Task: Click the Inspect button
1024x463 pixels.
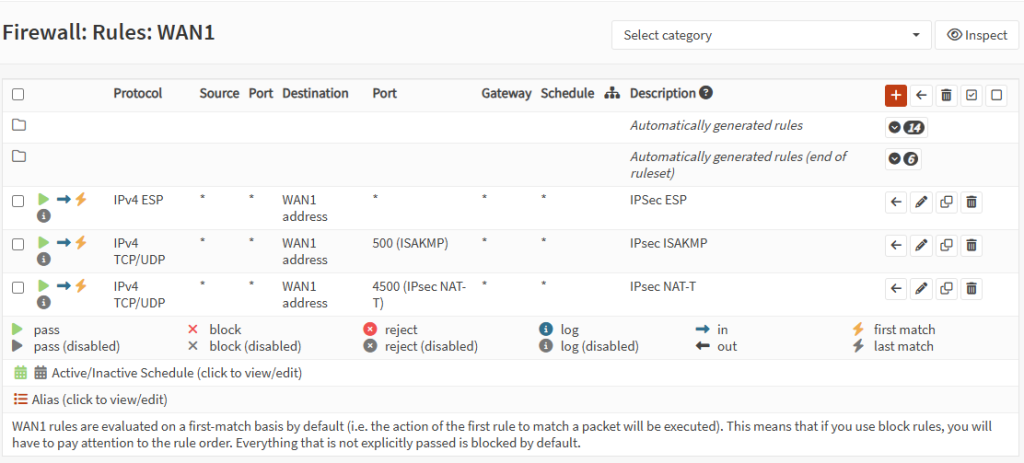Action: 977,35
